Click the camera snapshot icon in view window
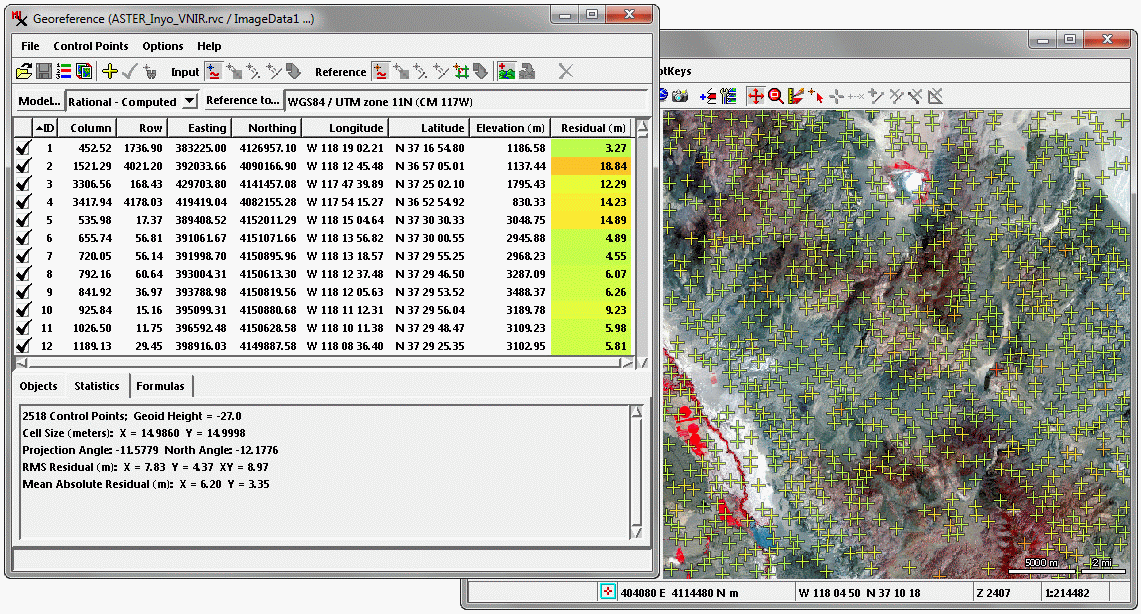1141x614 pixels. coord(680,95)
